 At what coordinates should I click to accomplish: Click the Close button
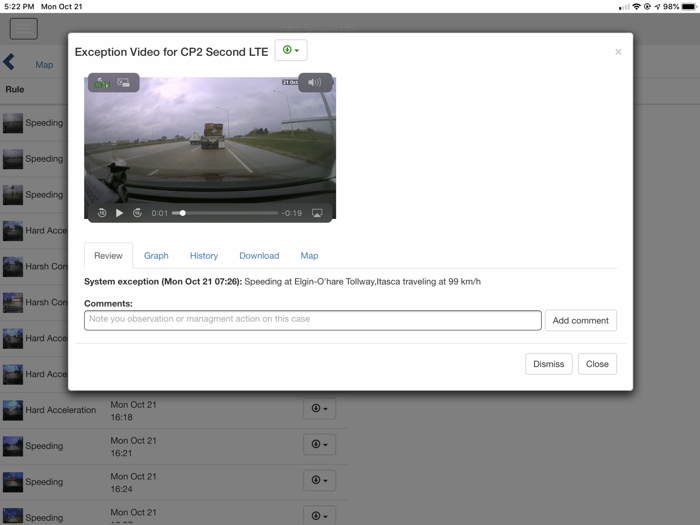coord(597,364)
